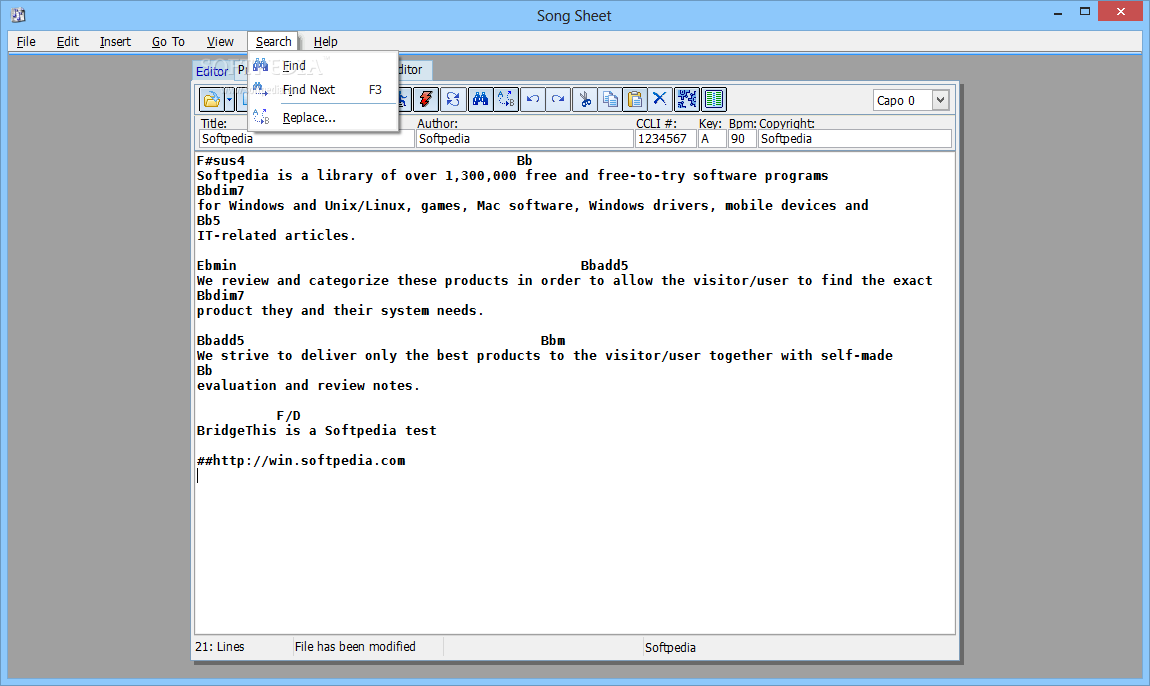Click the Copyright input field

[854, 139]
